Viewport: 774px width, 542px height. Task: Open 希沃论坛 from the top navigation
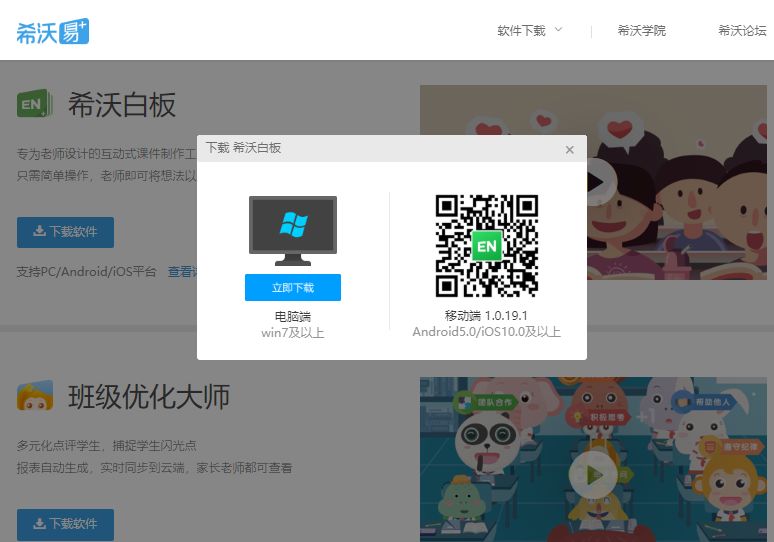[x=741, y=31]
